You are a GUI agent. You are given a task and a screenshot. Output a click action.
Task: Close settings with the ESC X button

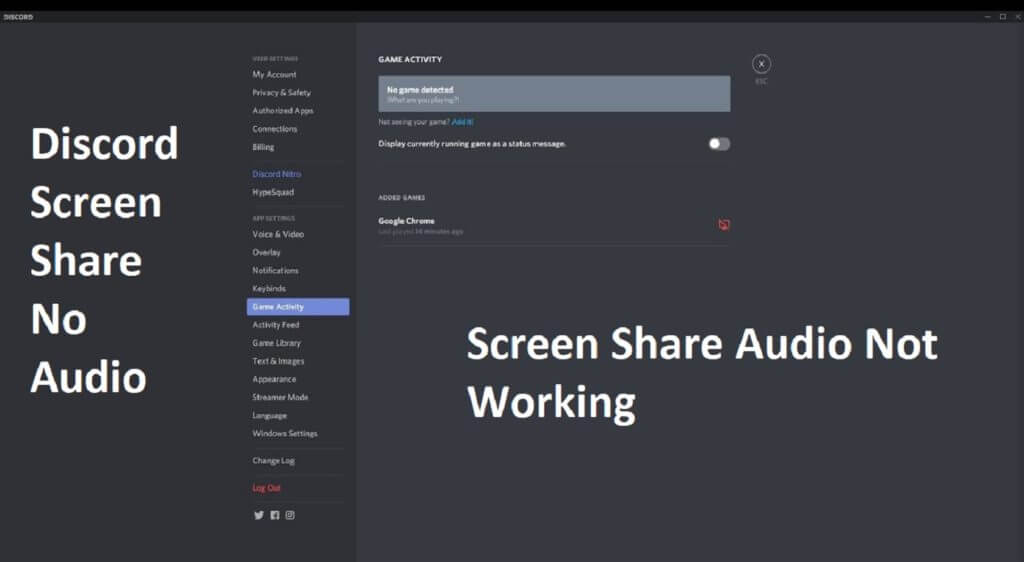pyautogui.click(x=761, y=64)
